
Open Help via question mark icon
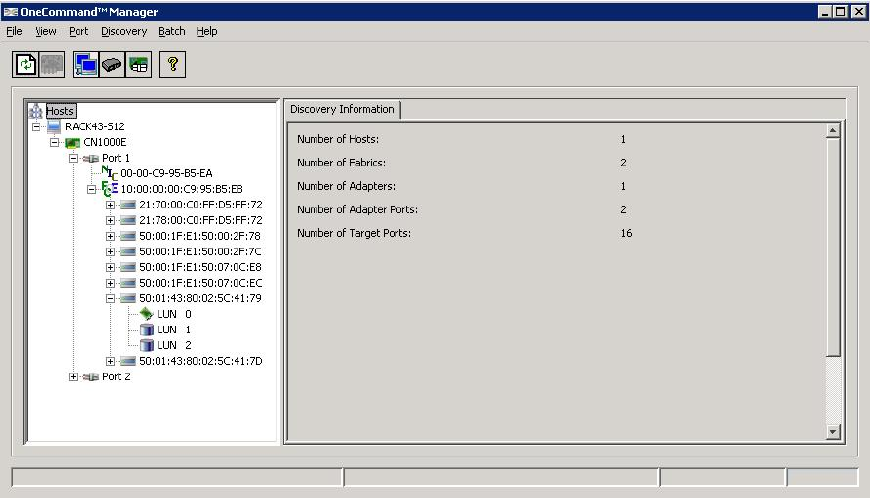pyautogui.click(x=173, y=65)
